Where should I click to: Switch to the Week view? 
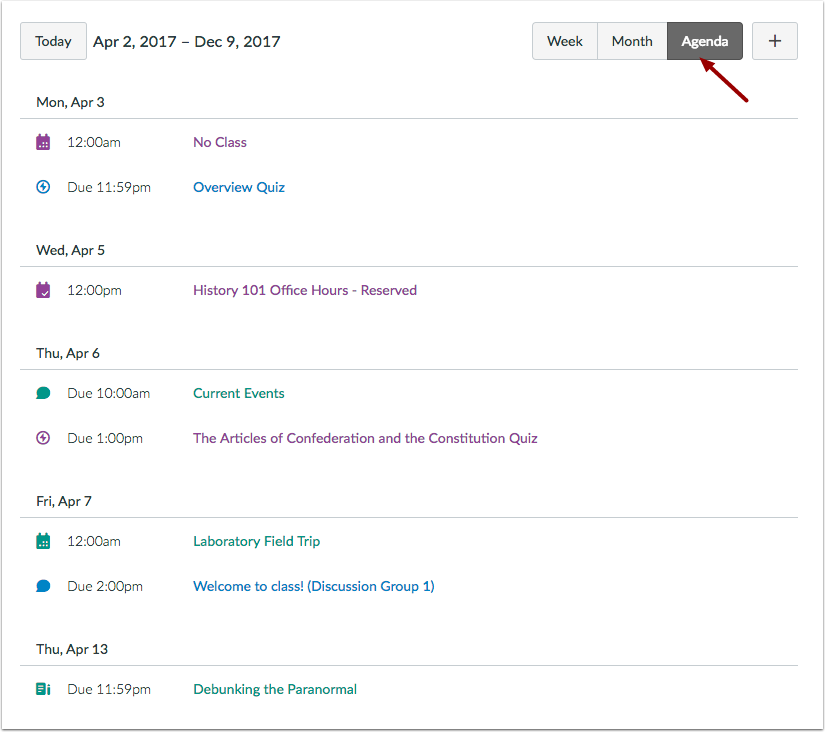pyautogui.click(x=565, y=41)
